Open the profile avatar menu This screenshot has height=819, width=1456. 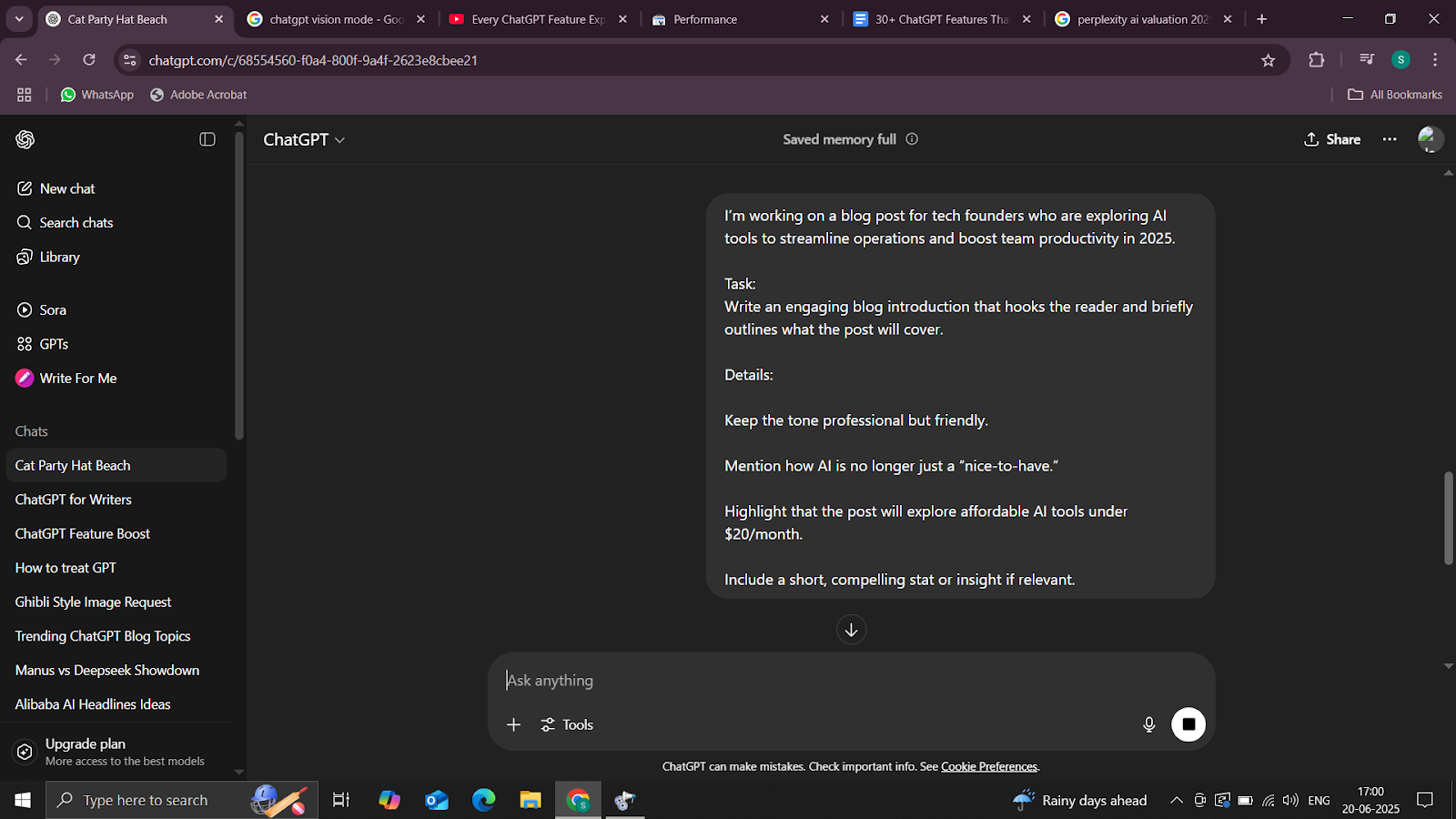1431,139
